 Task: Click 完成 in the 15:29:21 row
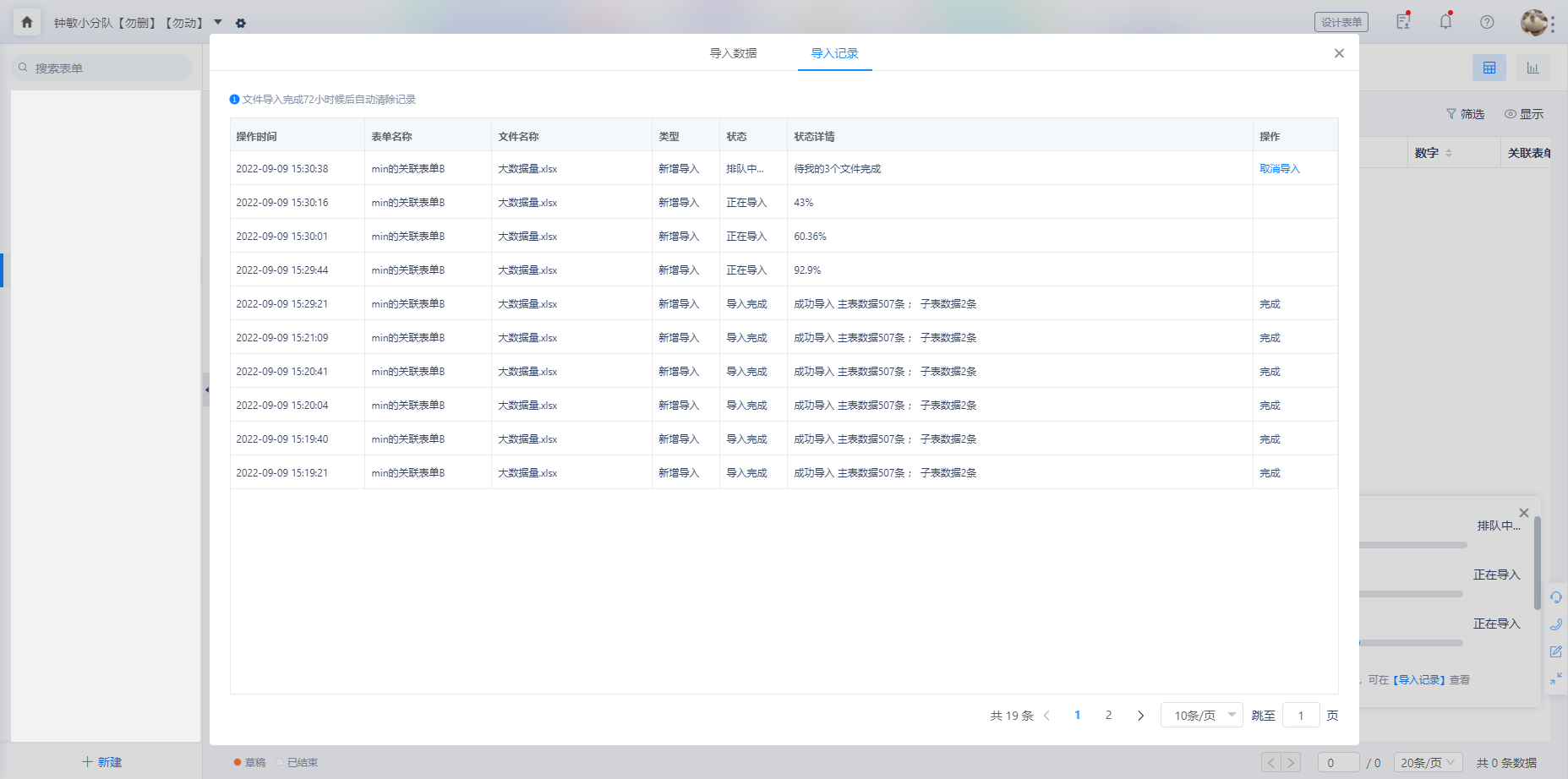[1270, 304]
